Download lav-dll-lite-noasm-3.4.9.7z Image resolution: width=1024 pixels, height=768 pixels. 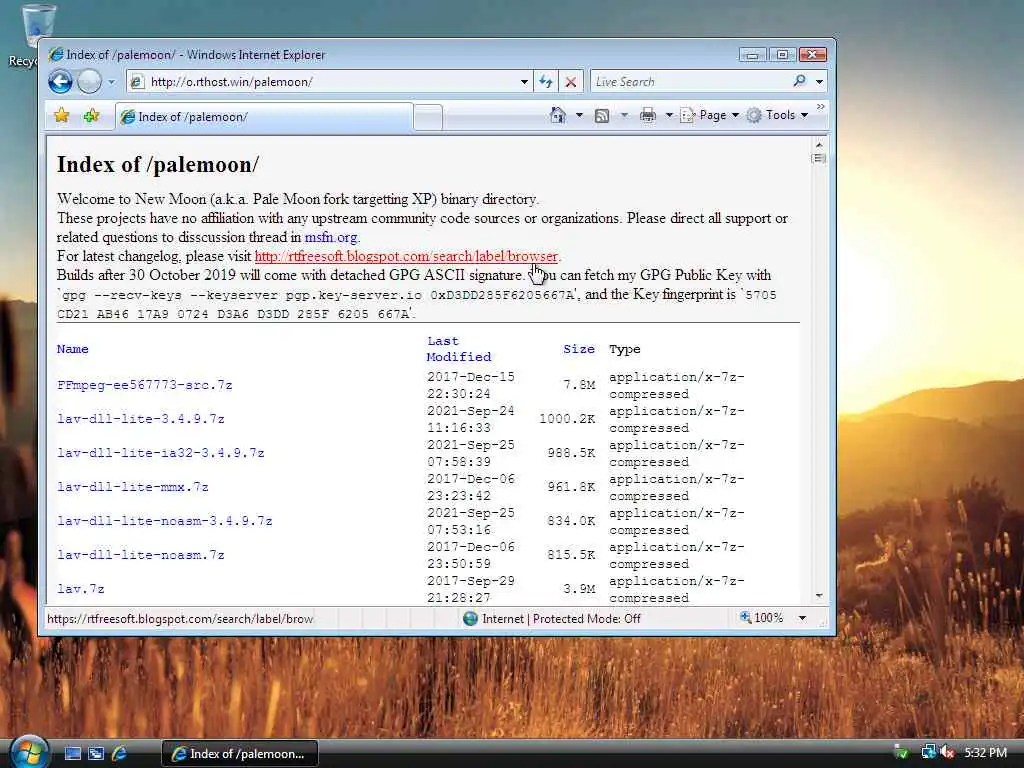click(165, 521)
